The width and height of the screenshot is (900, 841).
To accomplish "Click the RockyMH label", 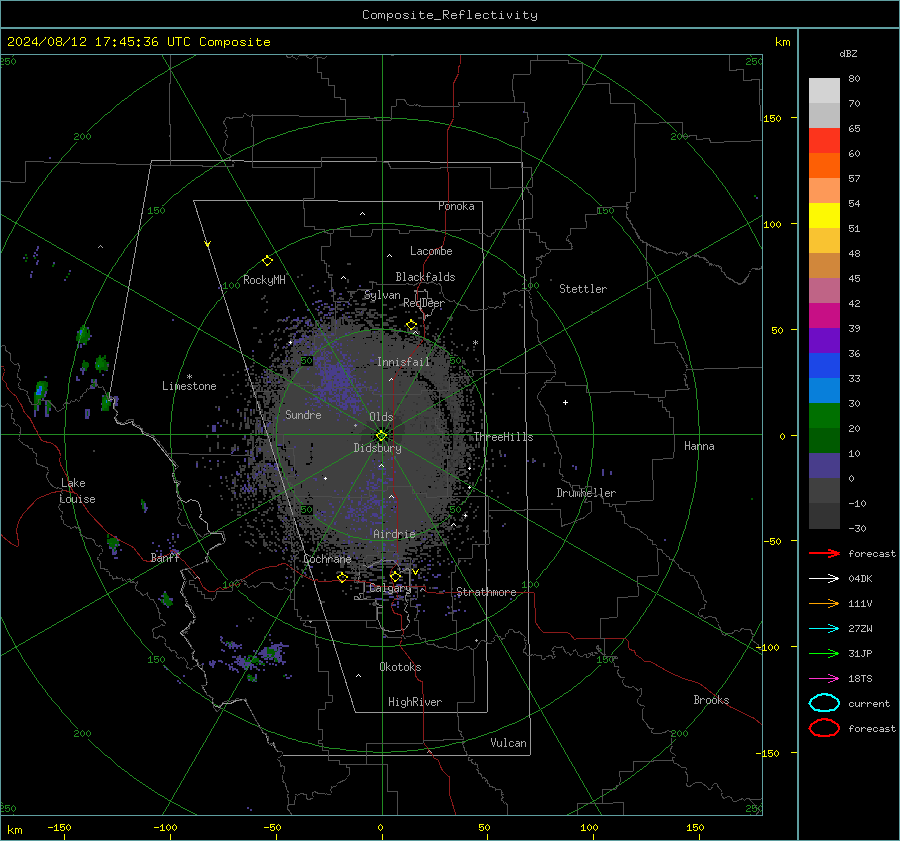I will [264, 280].
